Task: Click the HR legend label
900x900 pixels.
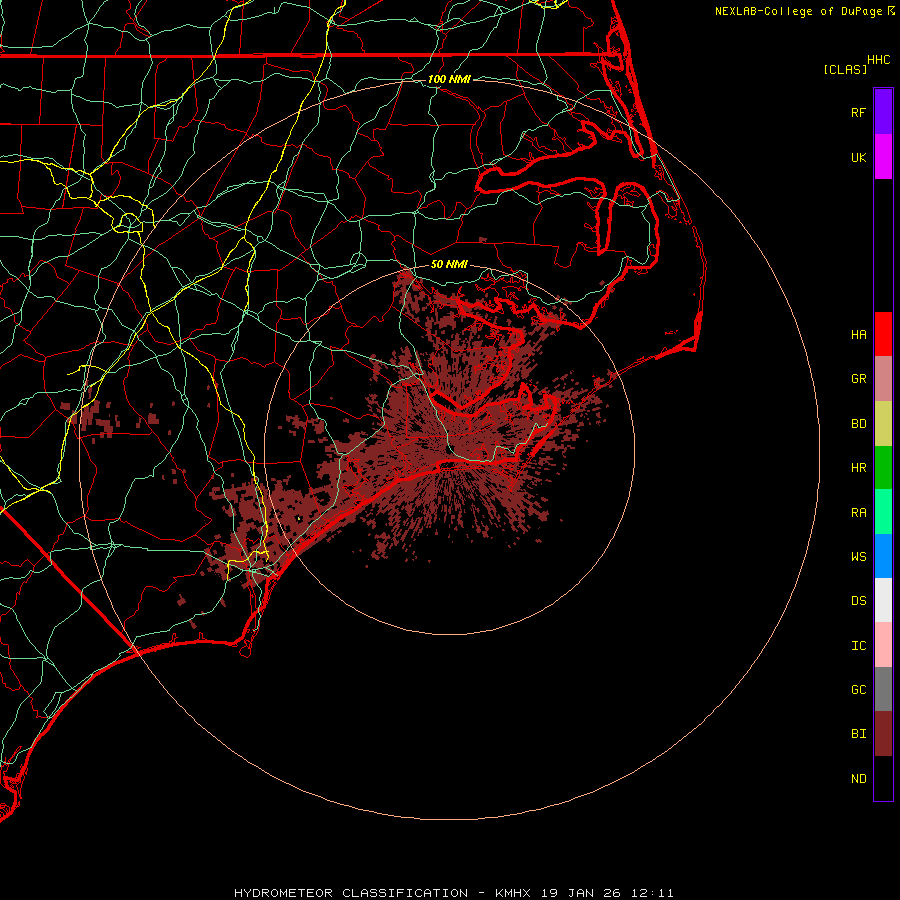Action: [x=859, y=468]
